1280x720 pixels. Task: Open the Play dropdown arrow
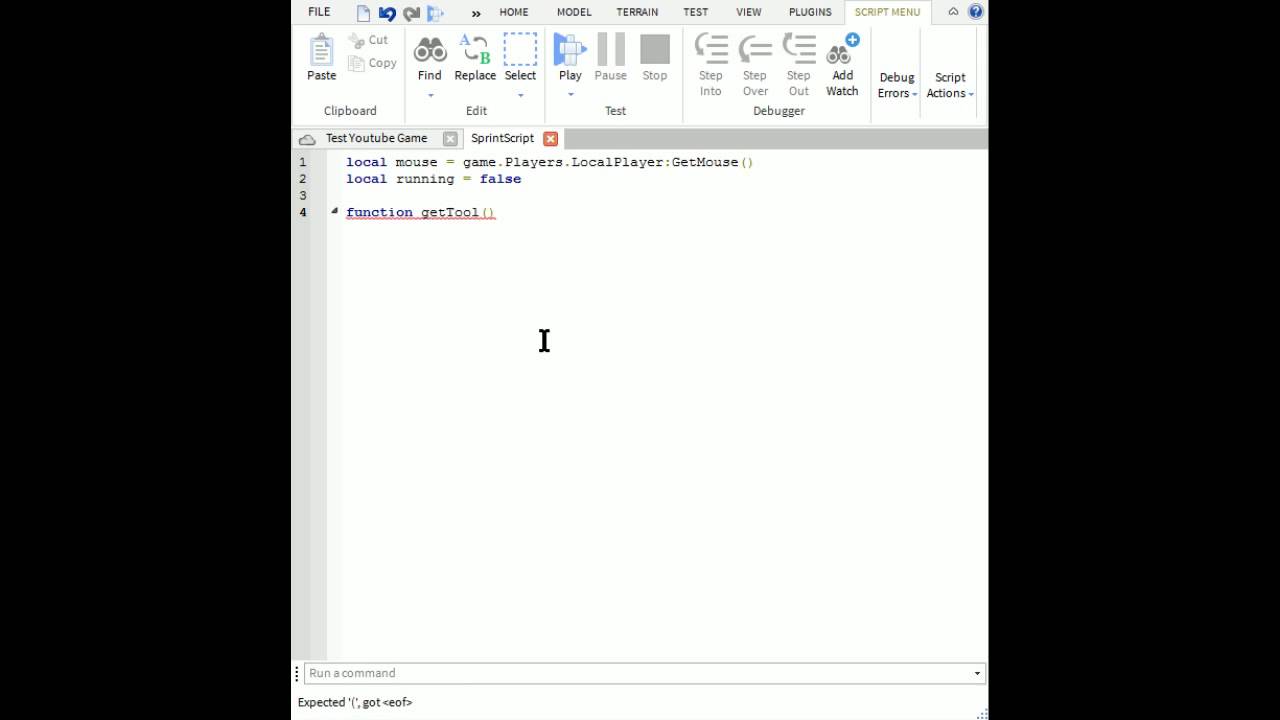coord(570,95)
